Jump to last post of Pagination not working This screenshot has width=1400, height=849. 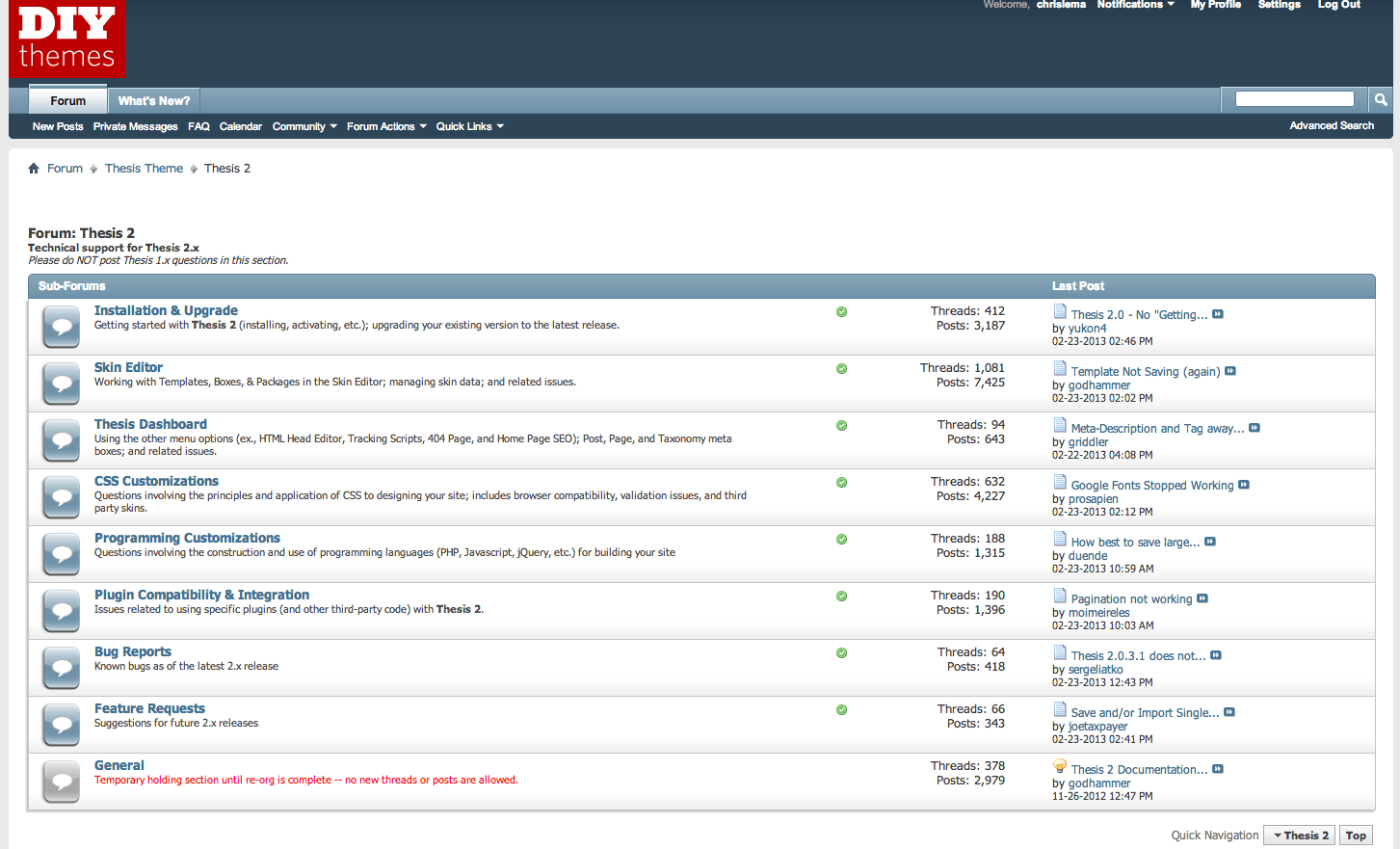[x=1202, y=598]
